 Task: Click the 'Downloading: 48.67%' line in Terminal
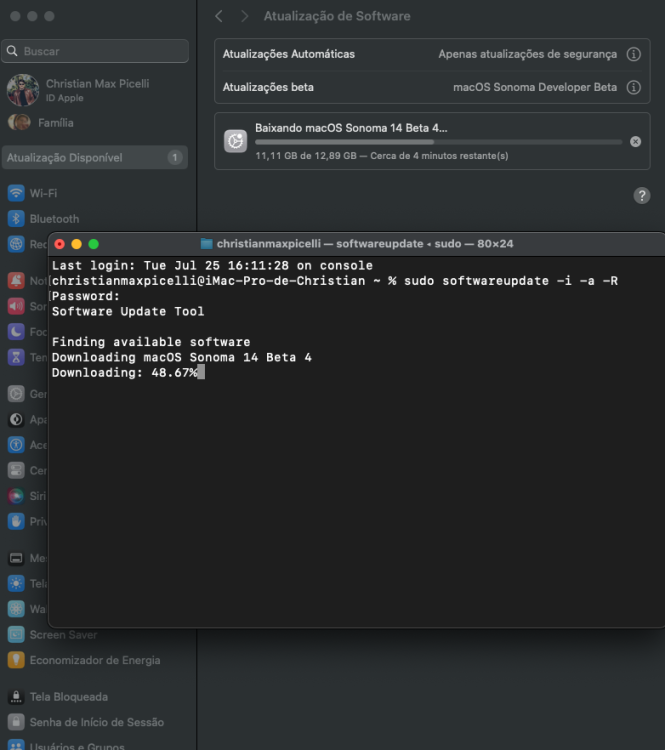(124, 373)
